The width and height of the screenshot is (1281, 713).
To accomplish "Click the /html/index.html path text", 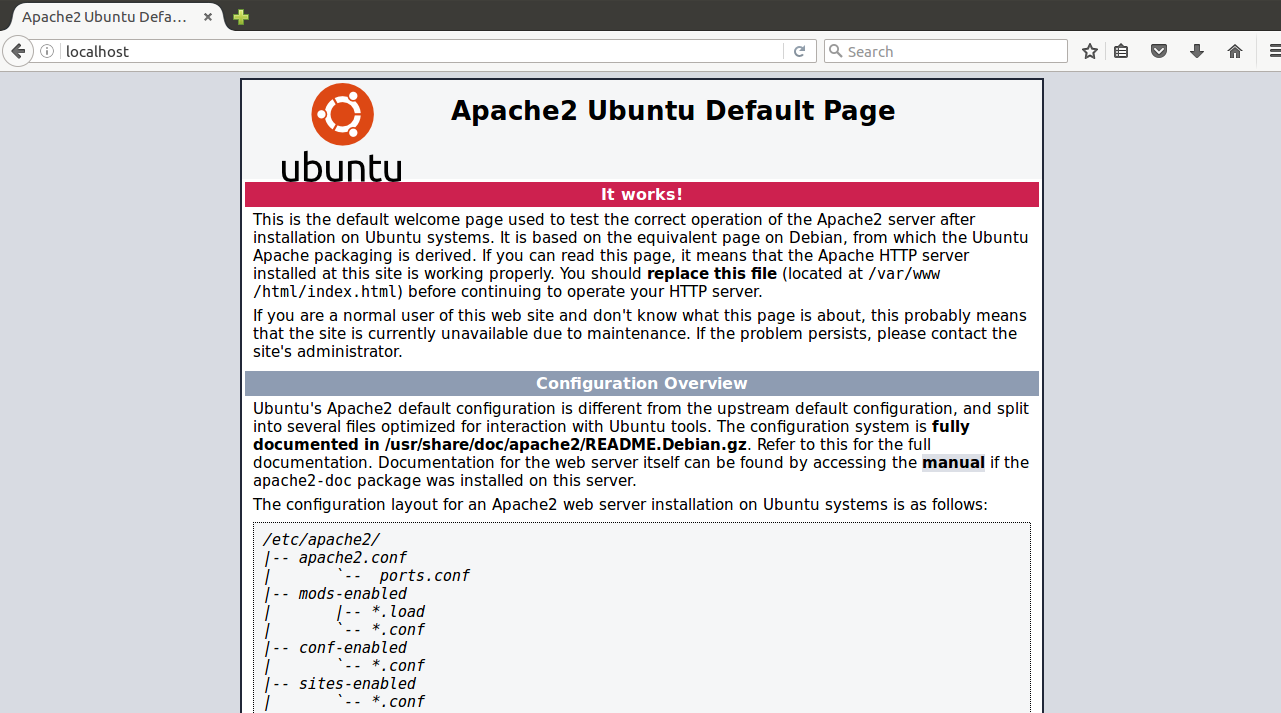I will 327,292.
